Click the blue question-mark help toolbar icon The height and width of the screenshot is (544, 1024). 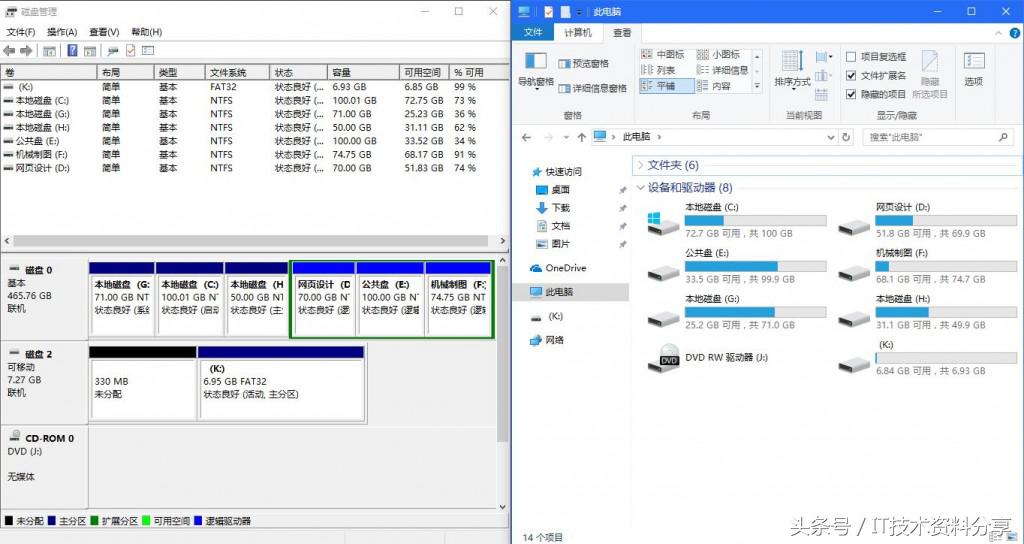[x=72, y=50]
